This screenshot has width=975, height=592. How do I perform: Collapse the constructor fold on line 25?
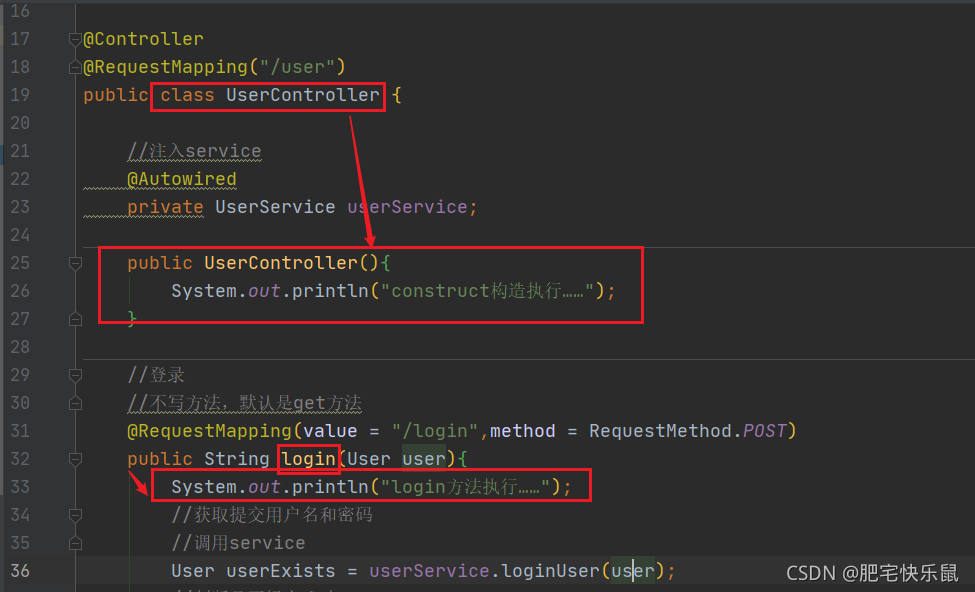click(75, 264)
